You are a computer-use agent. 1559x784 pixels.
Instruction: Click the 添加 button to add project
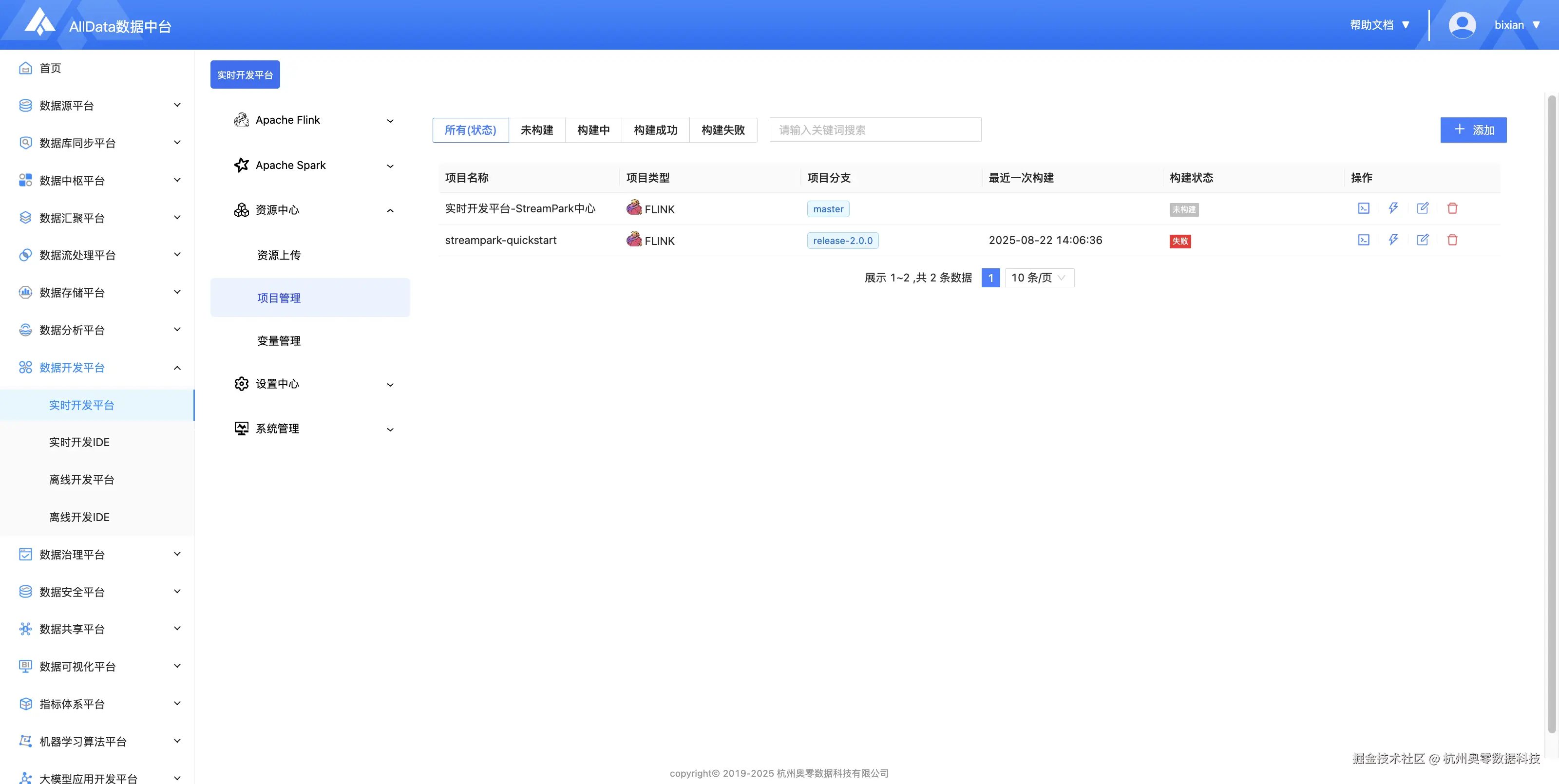[1473, 130]
